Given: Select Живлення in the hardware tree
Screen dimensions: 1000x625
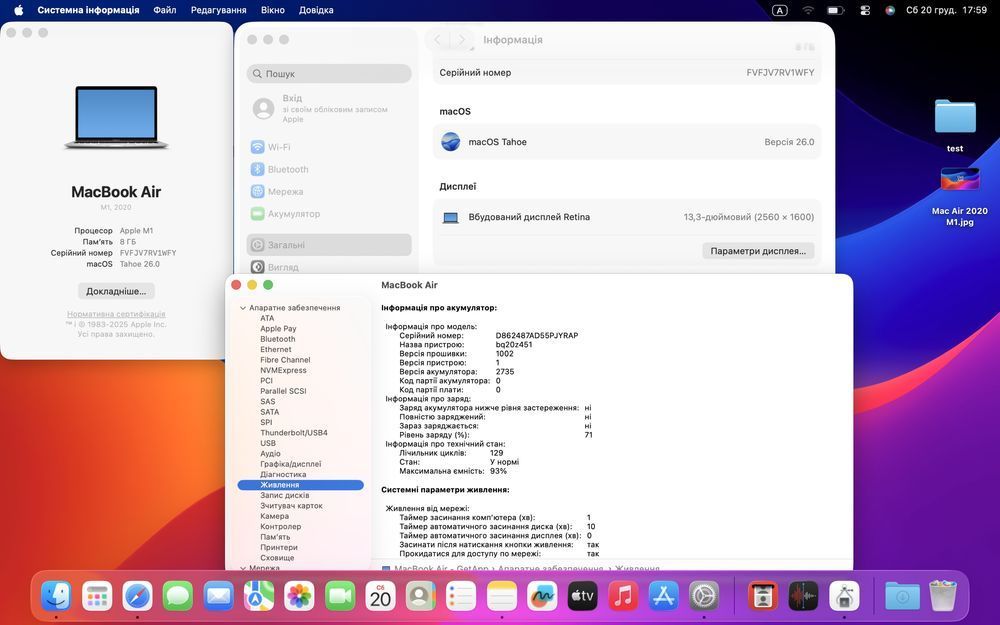Looking at the screenshot, I should pyautogui.click(x=300, y=485).
